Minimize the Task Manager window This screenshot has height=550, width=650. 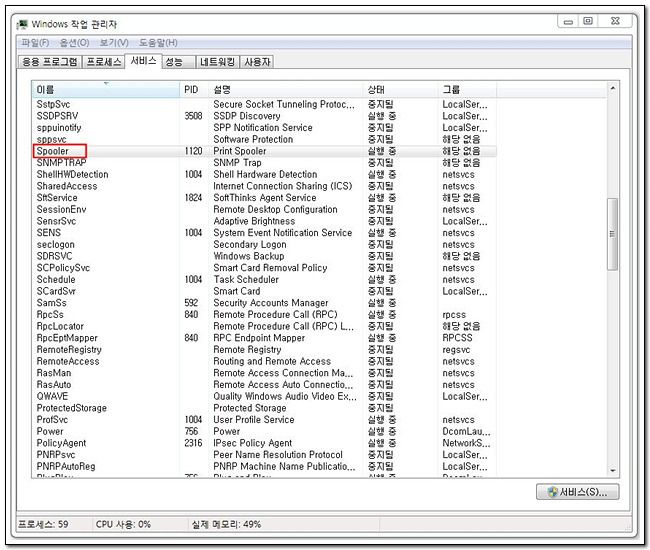click(x=568, y=22)
